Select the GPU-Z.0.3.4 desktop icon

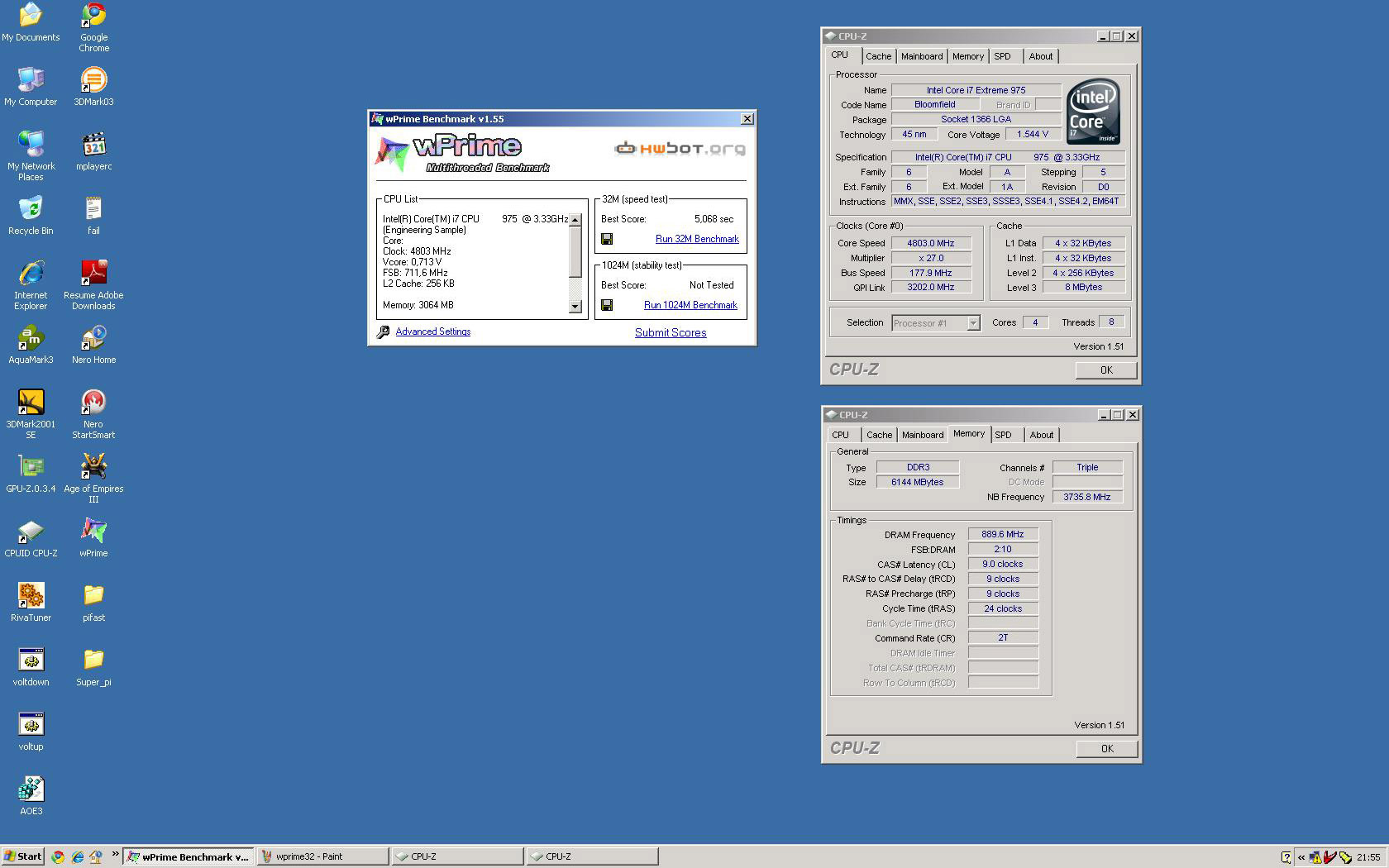[x=31, y=475]
